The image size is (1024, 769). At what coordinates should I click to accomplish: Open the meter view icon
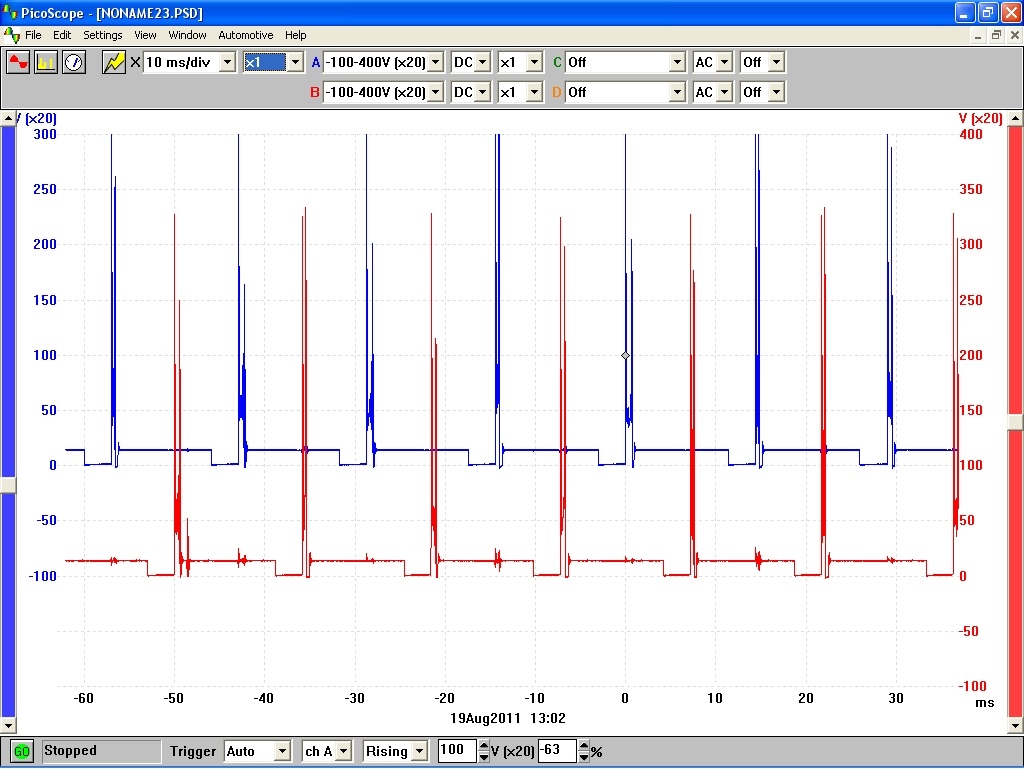click(x=74, y=62)
